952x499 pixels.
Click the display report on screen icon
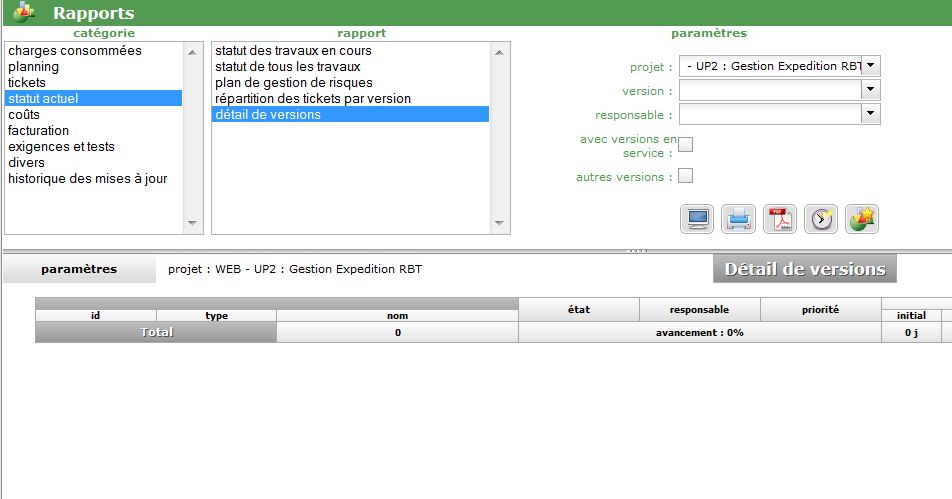point(697,219)
